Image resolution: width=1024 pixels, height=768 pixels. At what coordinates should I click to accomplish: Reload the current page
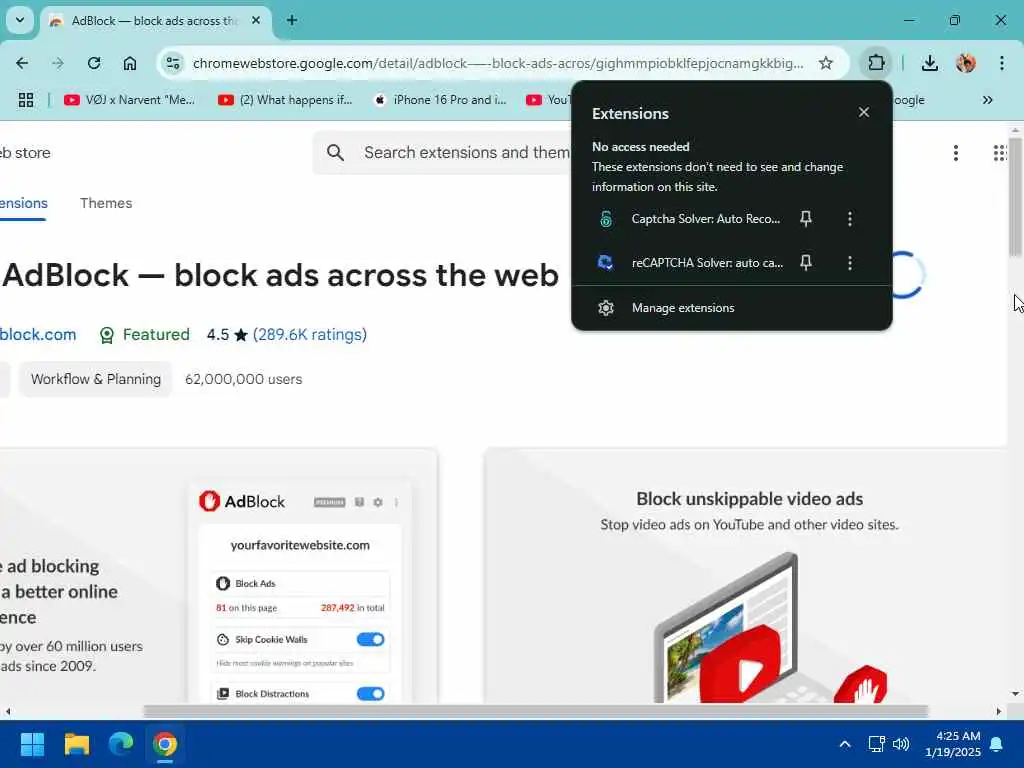tap(94, 63)
